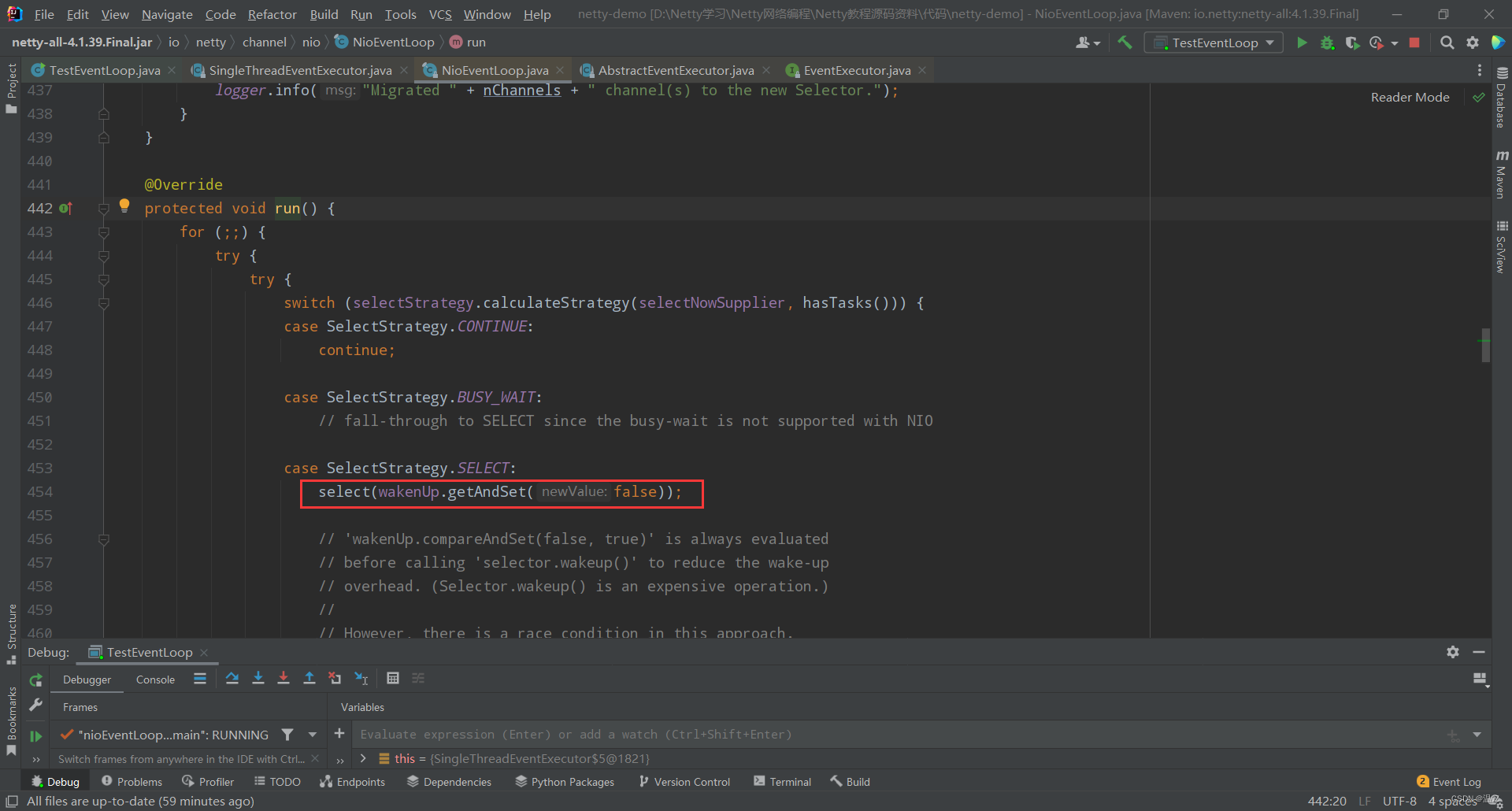Open the TestEventLoop run configuration dropdown

1214,43
